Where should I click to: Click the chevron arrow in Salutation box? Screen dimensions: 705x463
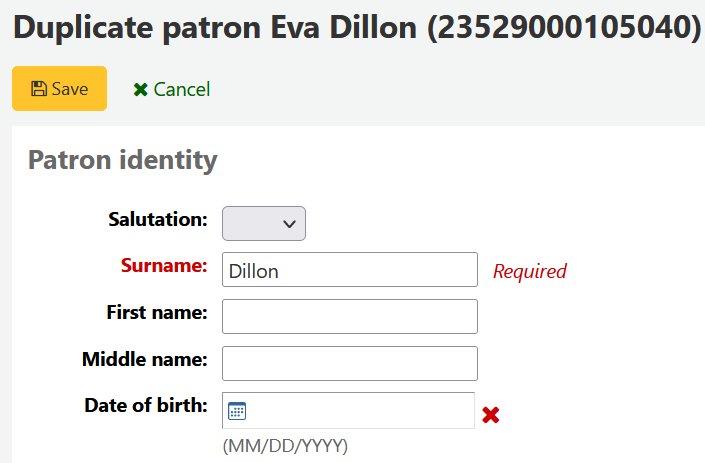tap(289, 224)
